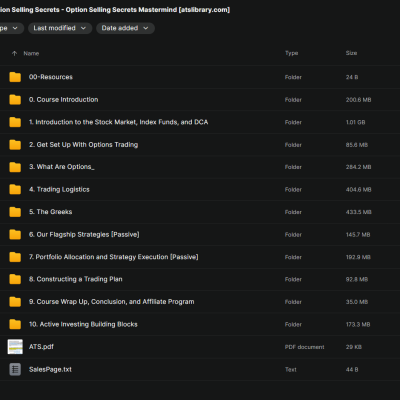Viewport: 400px width, 400px height.
Task: Open 8. Constructing a Trading Plan
Action: [x=76, y=279]
